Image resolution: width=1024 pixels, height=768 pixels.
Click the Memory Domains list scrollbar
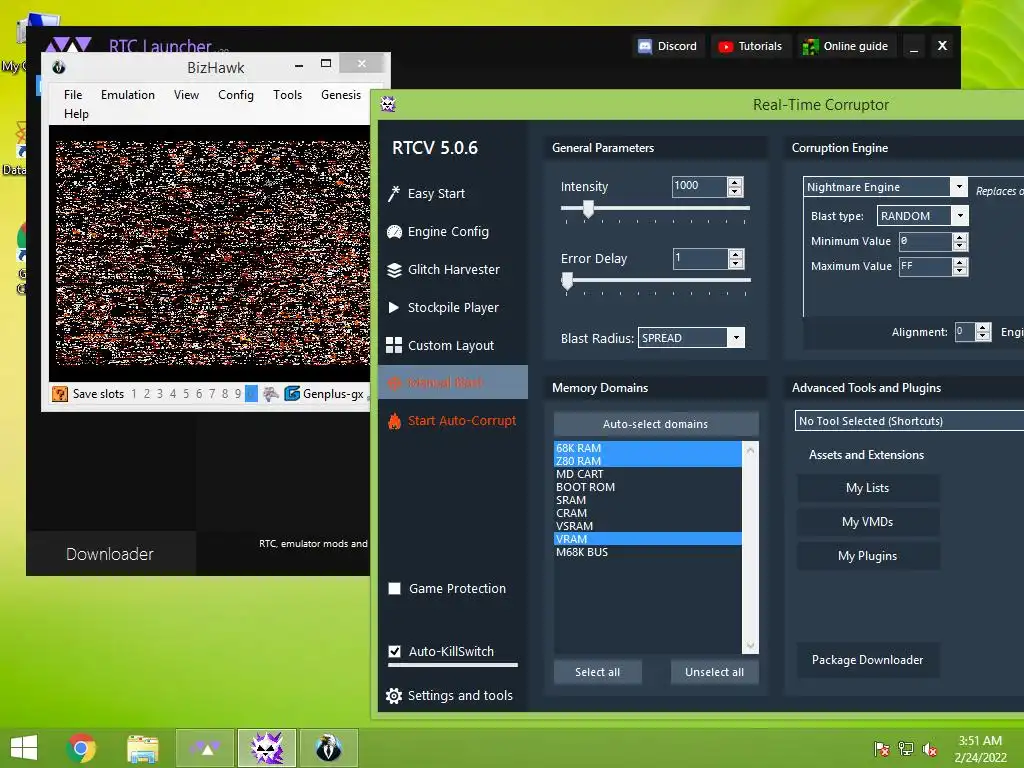point(750,547)
